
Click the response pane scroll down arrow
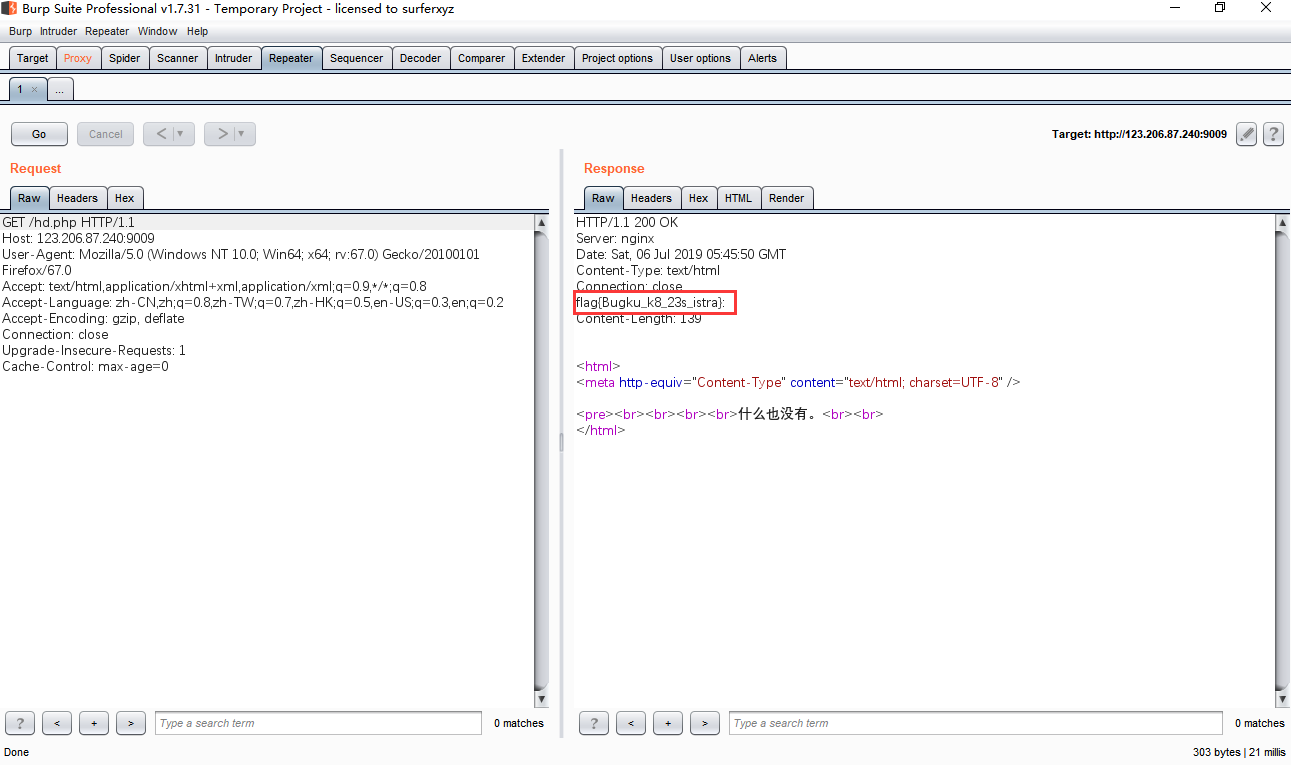click(1283, 699)
